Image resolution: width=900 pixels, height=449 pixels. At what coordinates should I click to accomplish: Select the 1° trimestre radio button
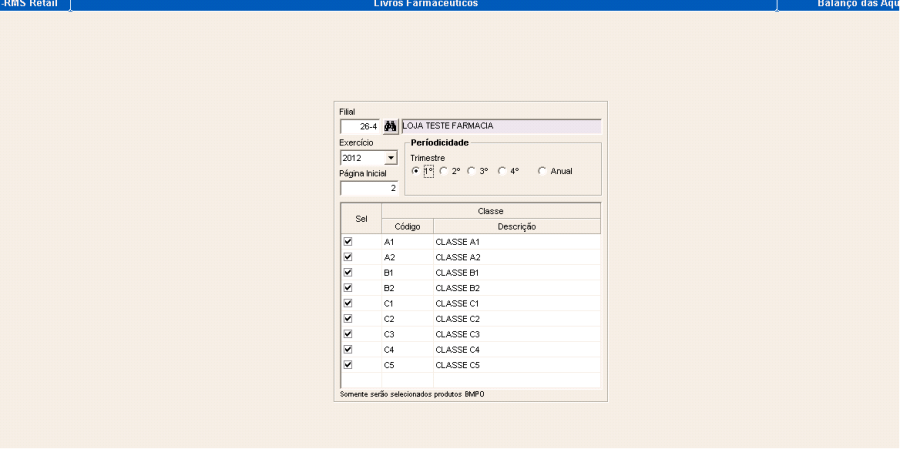click(x=416, y=171)
